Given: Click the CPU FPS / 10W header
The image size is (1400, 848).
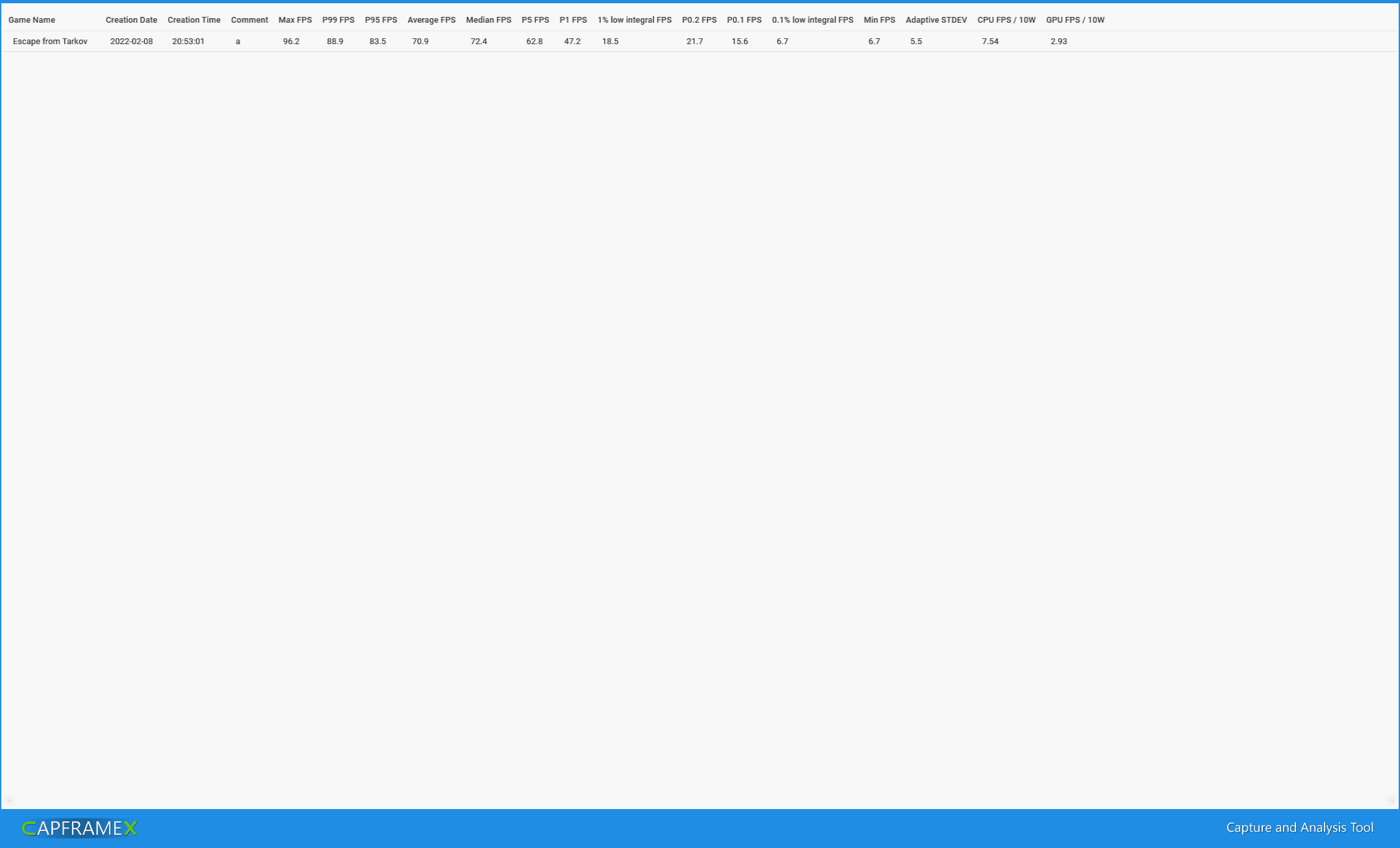Looking at the screenshot, I should coord(1006,20).
